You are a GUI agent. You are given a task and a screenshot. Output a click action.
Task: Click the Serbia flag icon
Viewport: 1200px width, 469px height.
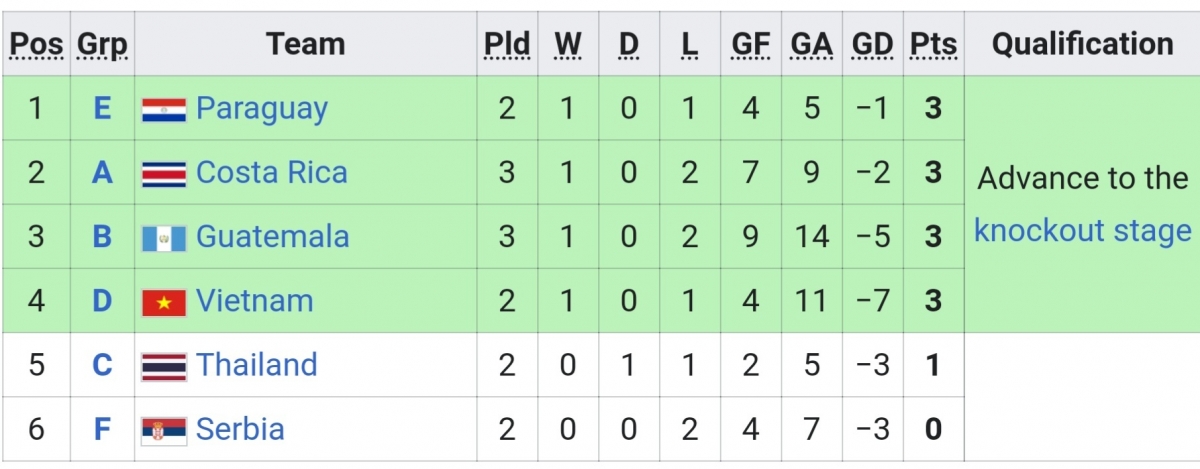pos(164,430)
